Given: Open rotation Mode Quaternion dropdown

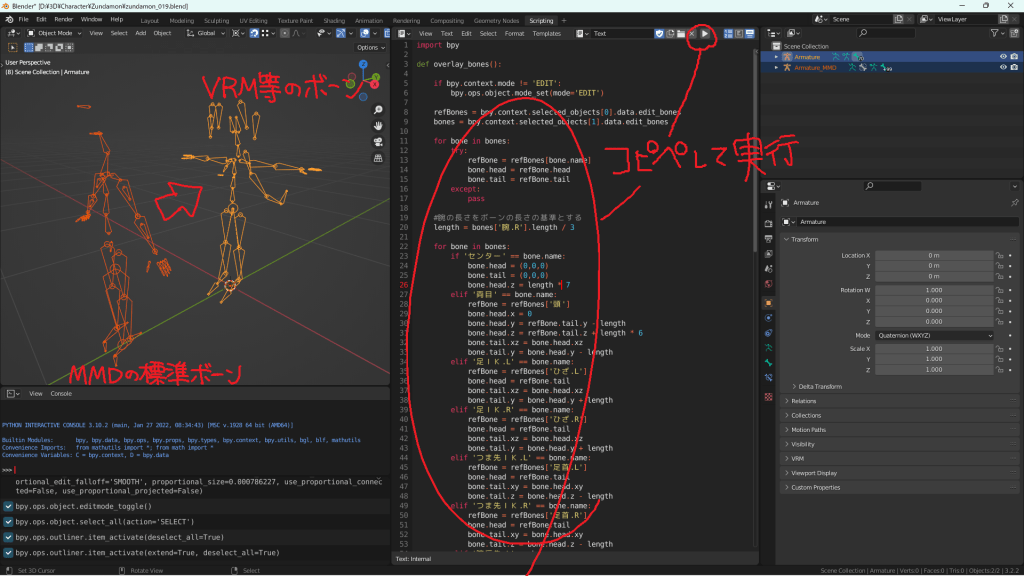Looking at the screenshot, I should pyautogui.click(x=934, y=335).
